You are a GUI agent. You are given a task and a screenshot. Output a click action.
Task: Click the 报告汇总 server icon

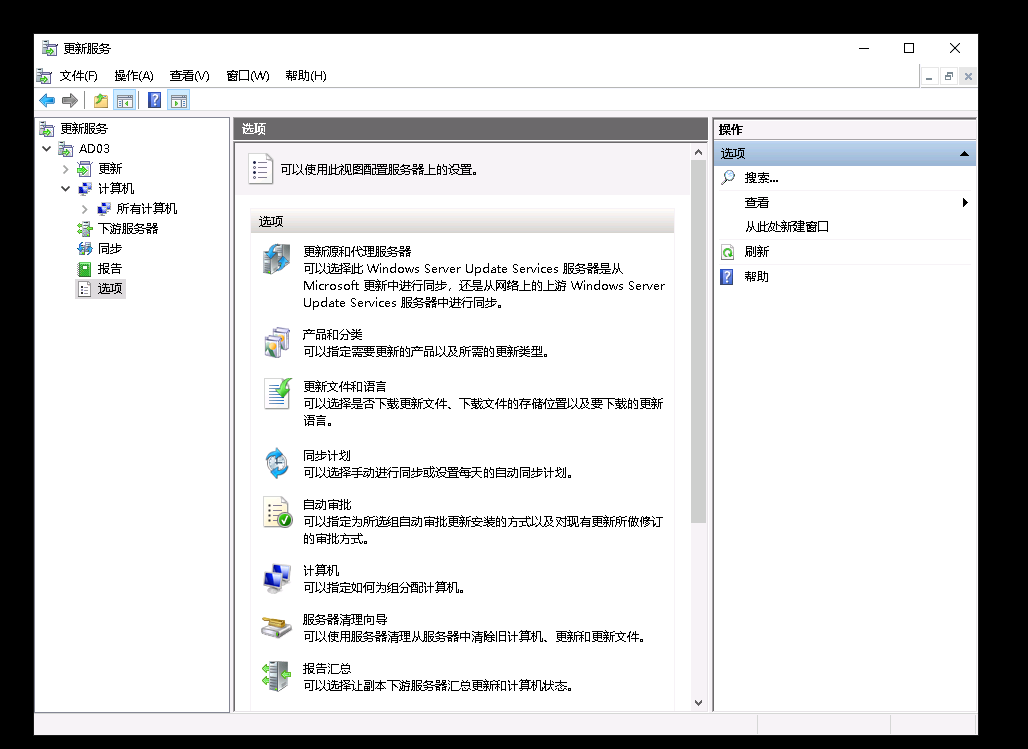276,676
